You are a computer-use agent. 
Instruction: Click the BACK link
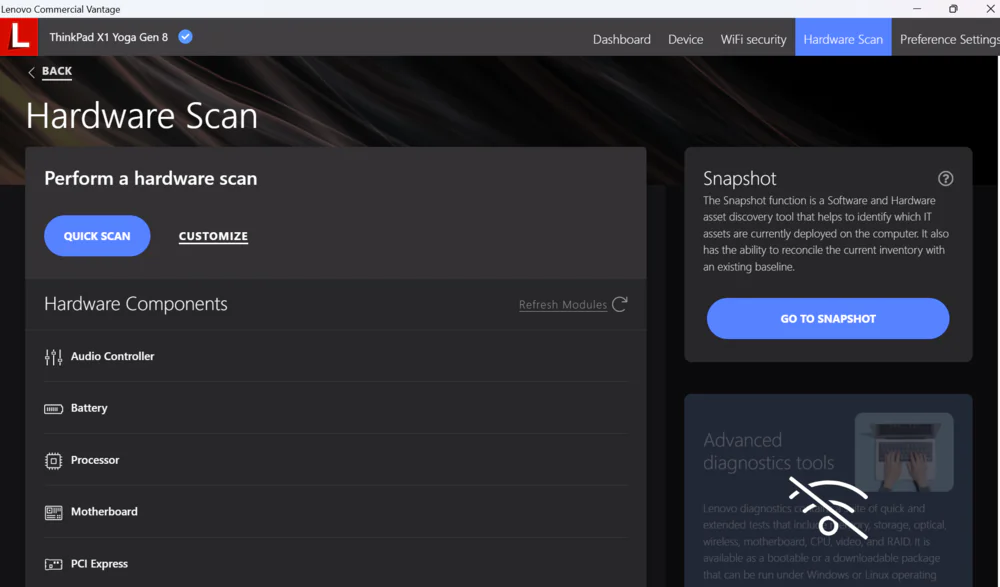tap(57, 71)
